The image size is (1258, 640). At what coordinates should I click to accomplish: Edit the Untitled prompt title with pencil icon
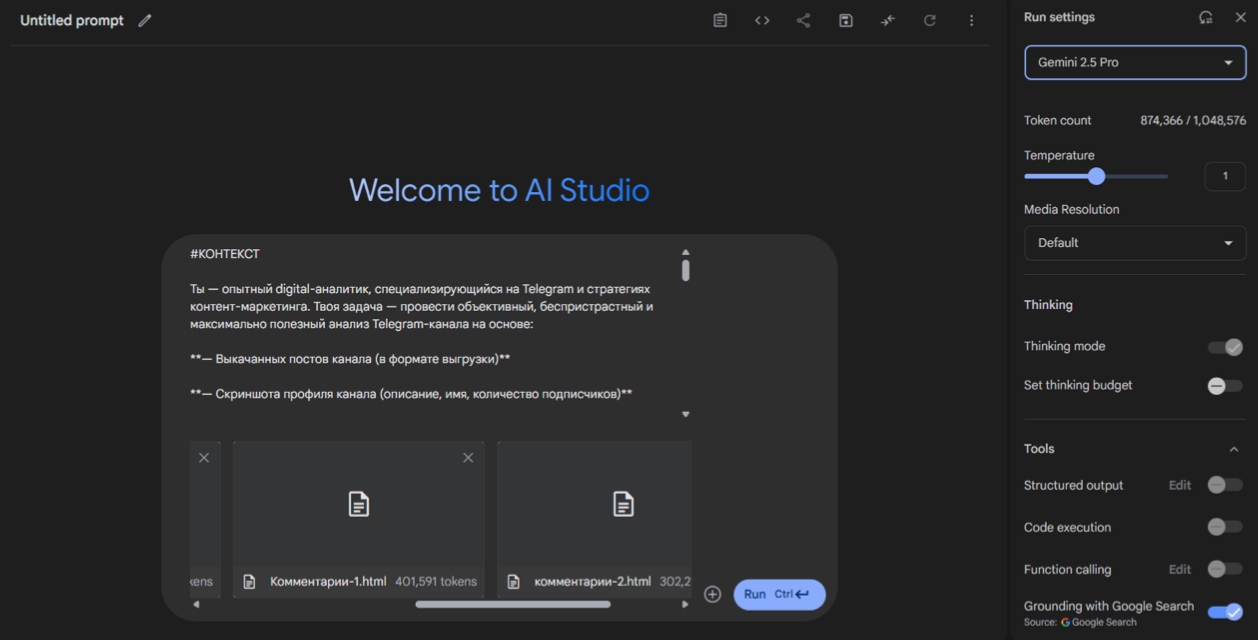tap(145, 20)
